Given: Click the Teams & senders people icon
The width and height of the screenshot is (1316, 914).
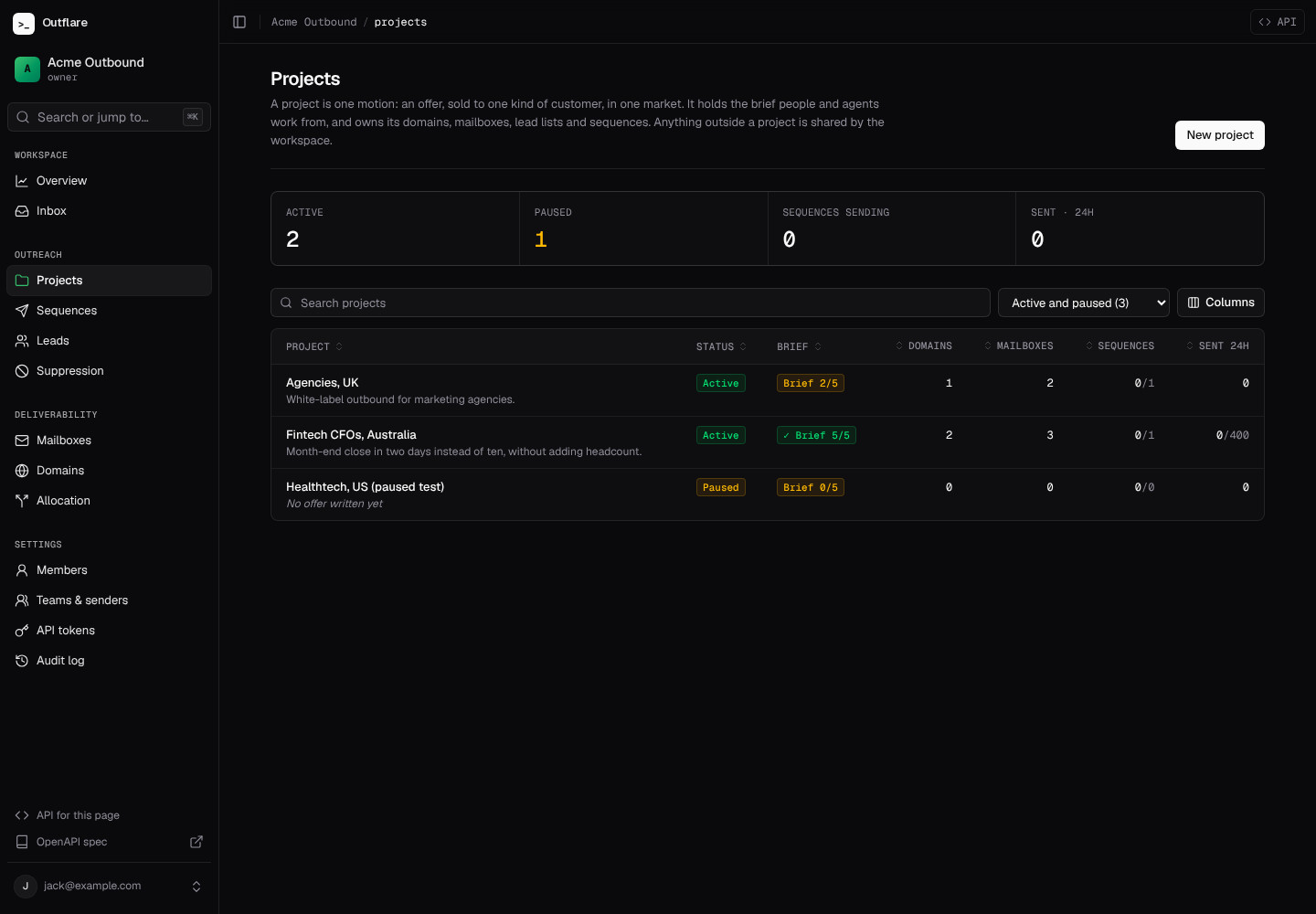Looking at the screenshot, I should coord(22,600).
